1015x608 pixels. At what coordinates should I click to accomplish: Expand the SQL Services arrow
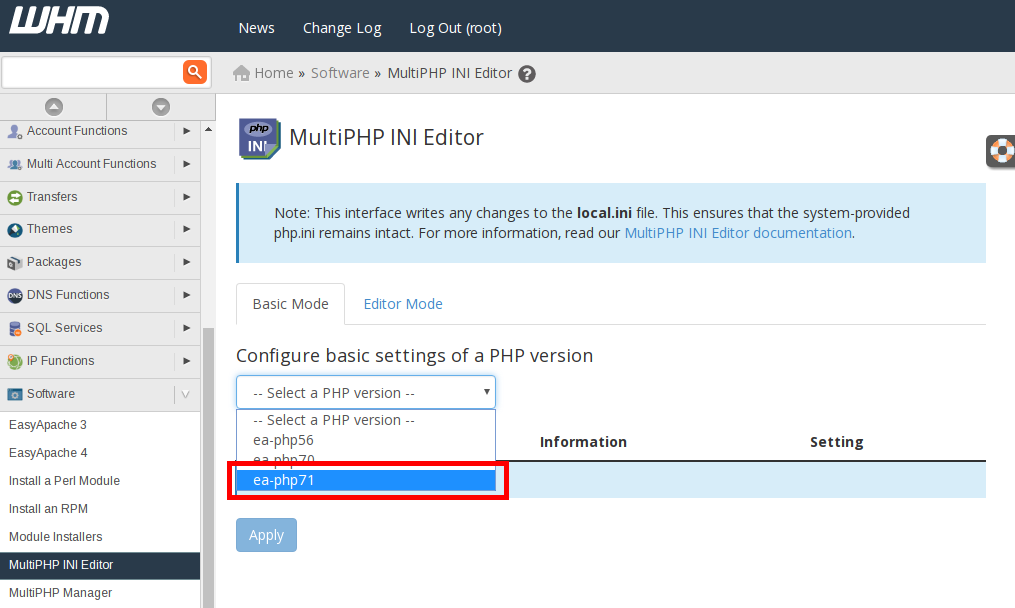(186, 328)
